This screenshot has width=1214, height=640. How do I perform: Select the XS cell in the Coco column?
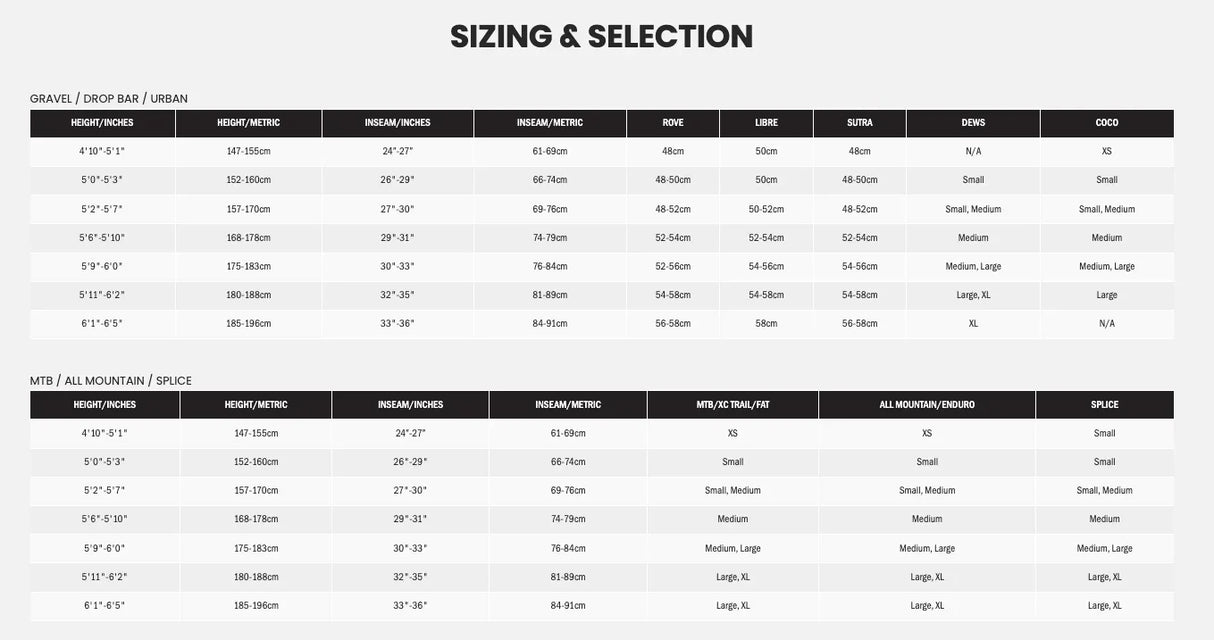pyautogui.click(x=1107, y=151)
